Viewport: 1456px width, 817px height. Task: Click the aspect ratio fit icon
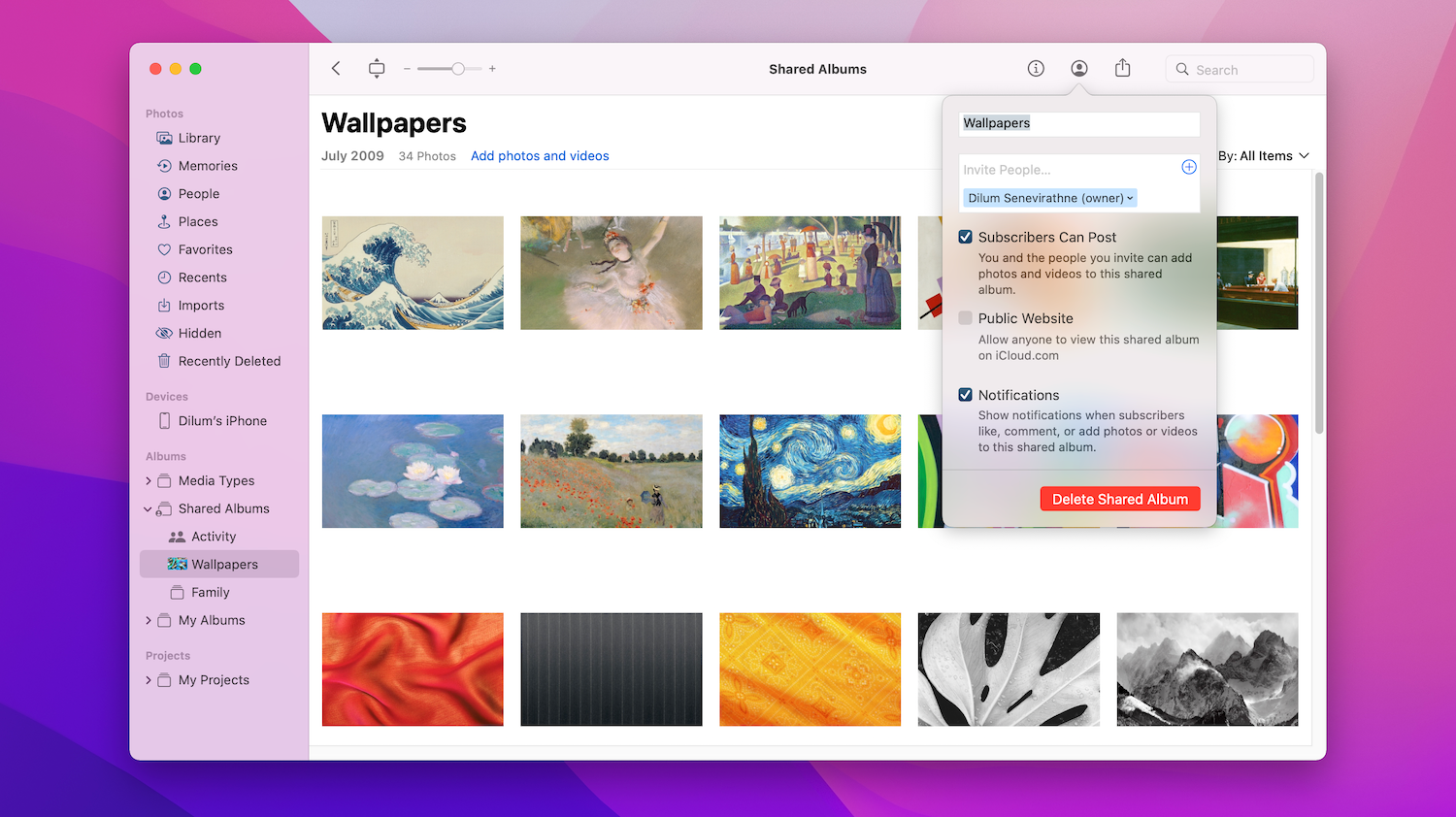pos(377,69)
